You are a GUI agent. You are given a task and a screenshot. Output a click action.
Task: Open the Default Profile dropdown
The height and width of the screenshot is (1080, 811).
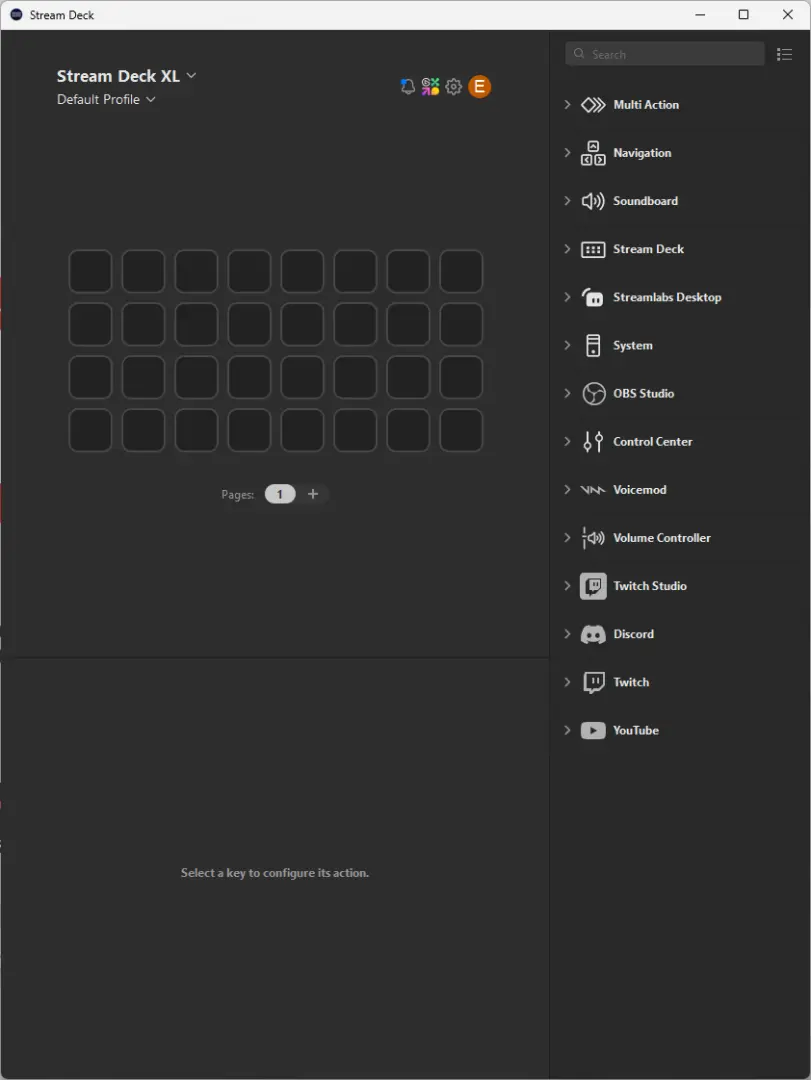(106, 100)
